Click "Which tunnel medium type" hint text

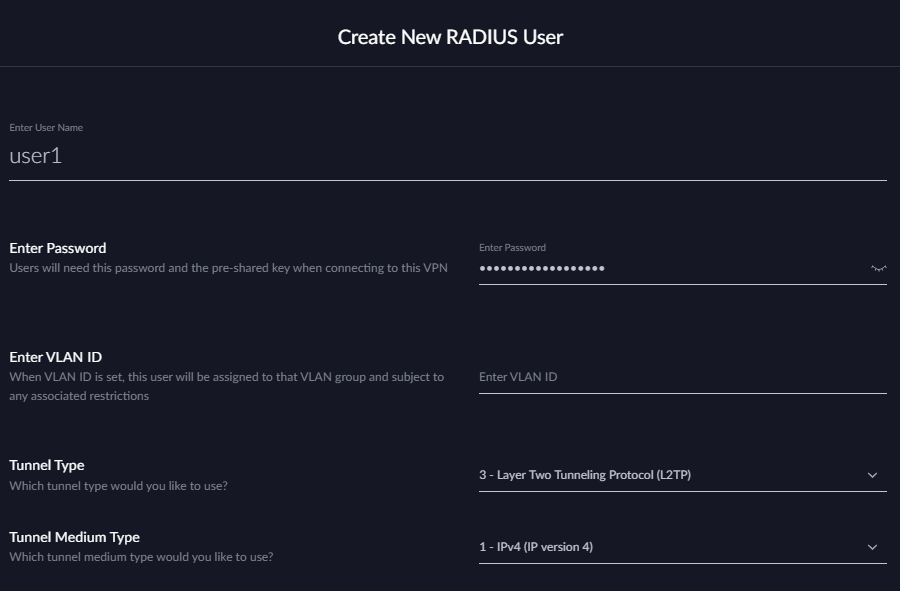141,556
